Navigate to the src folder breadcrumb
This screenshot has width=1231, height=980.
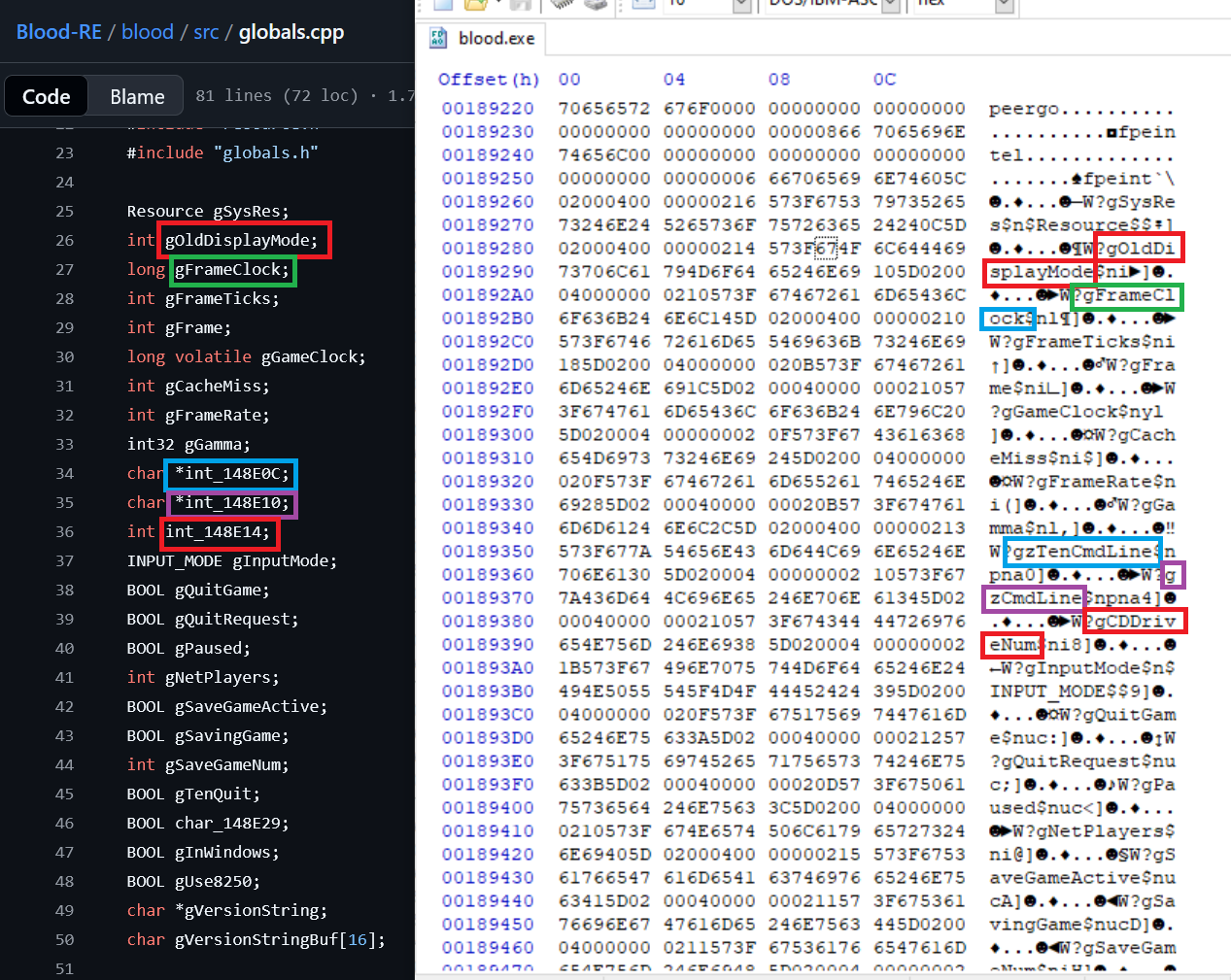(206, 32)
